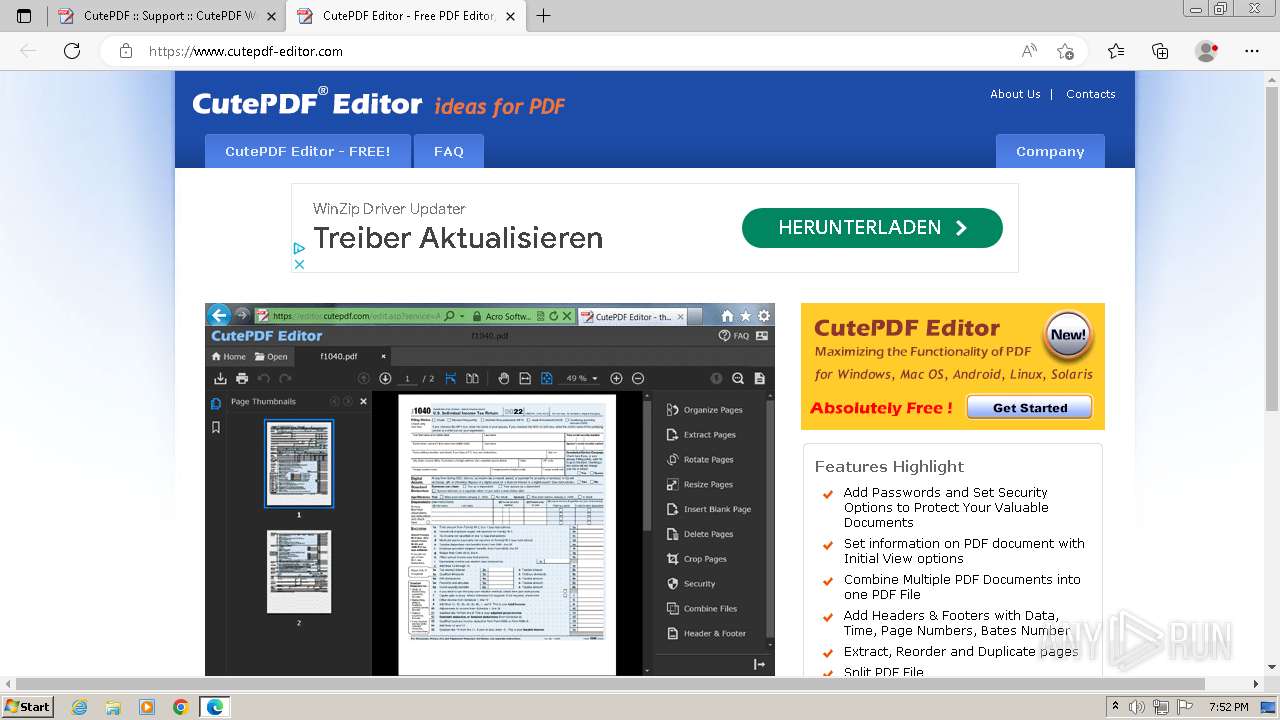Click Treiber Aktualisieren ad headline
The height and width of the screenshot is (720, 1280).
pos(458,238)
